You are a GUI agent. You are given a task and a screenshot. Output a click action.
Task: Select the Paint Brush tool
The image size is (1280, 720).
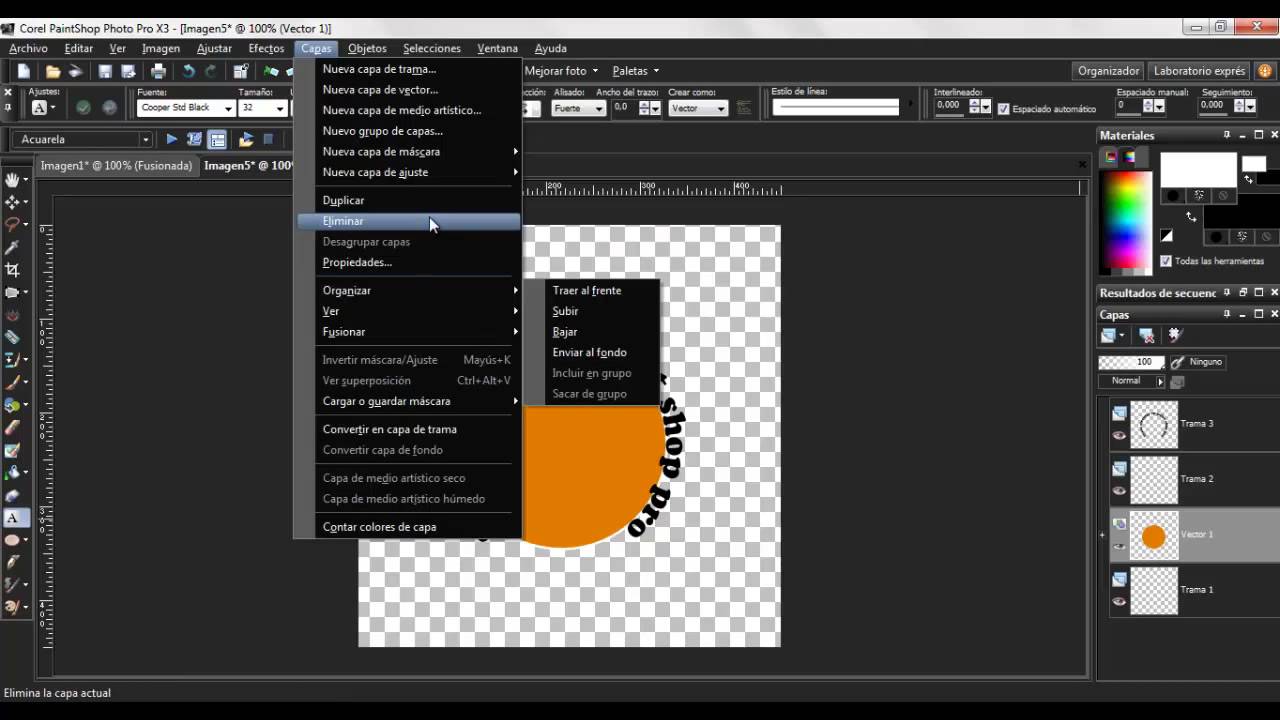13,382
